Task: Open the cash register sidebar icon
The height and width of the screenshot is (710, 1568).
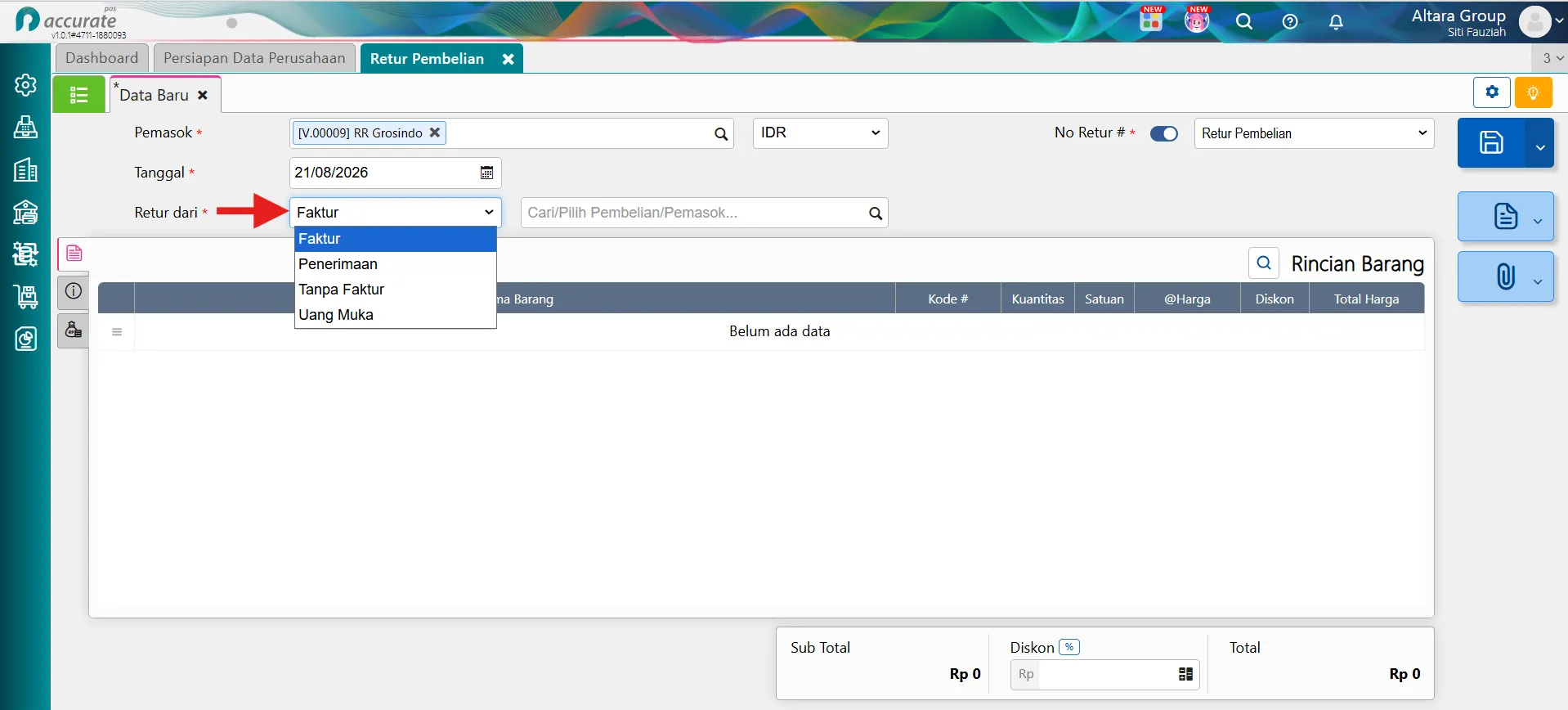Action: coord(25,127)
